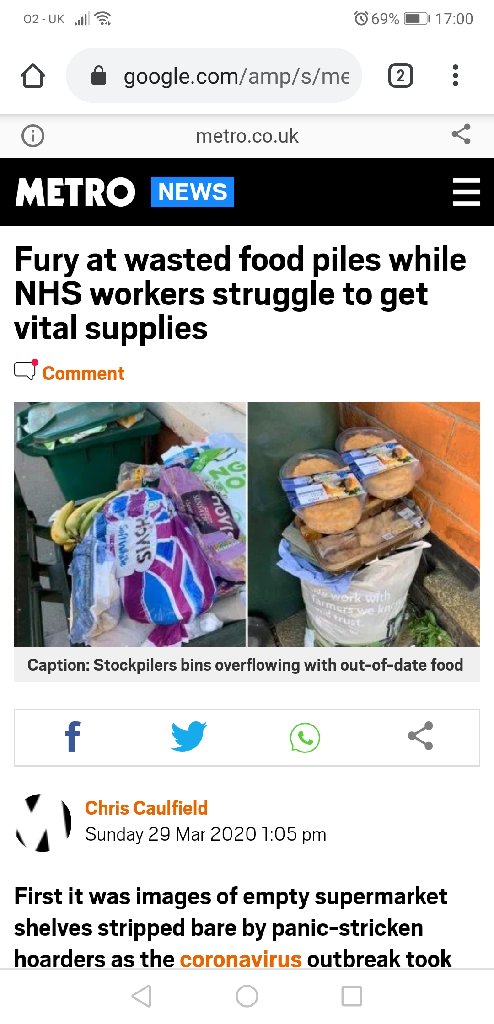Tap the AMP info circle icon

pos(33,136)
